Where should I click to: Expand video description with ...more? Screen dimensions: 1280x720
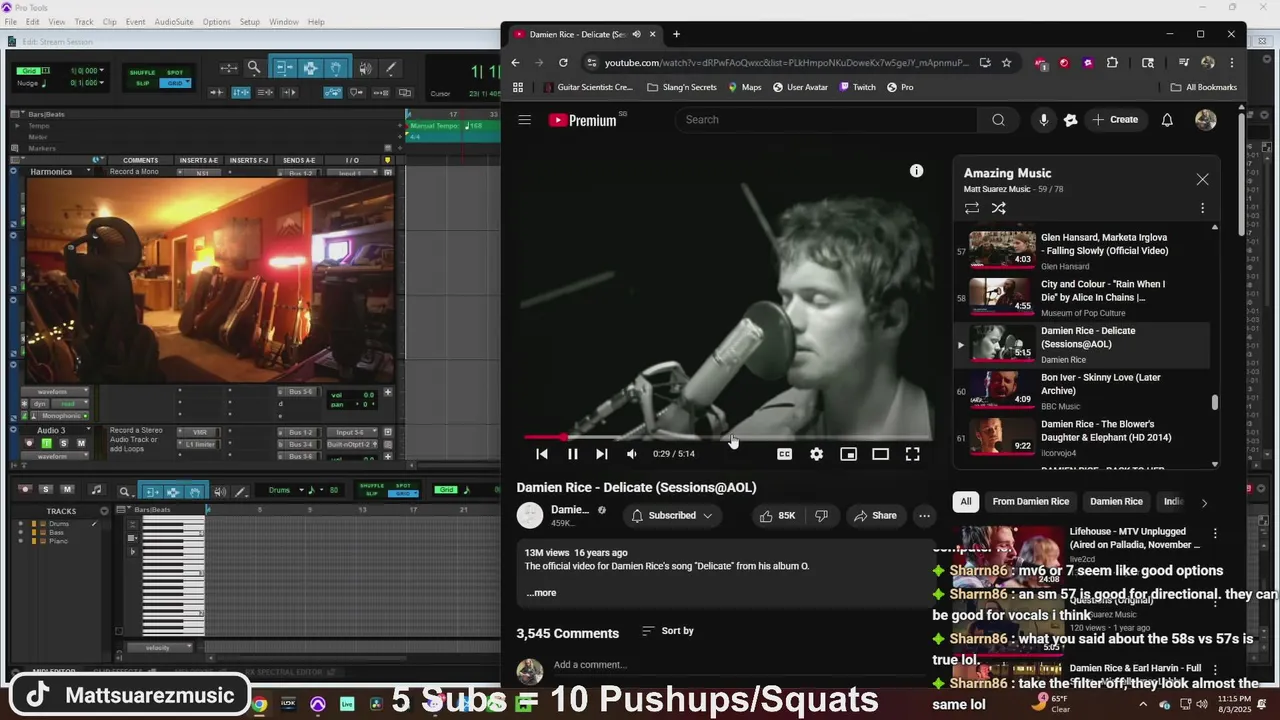[541, 593]
